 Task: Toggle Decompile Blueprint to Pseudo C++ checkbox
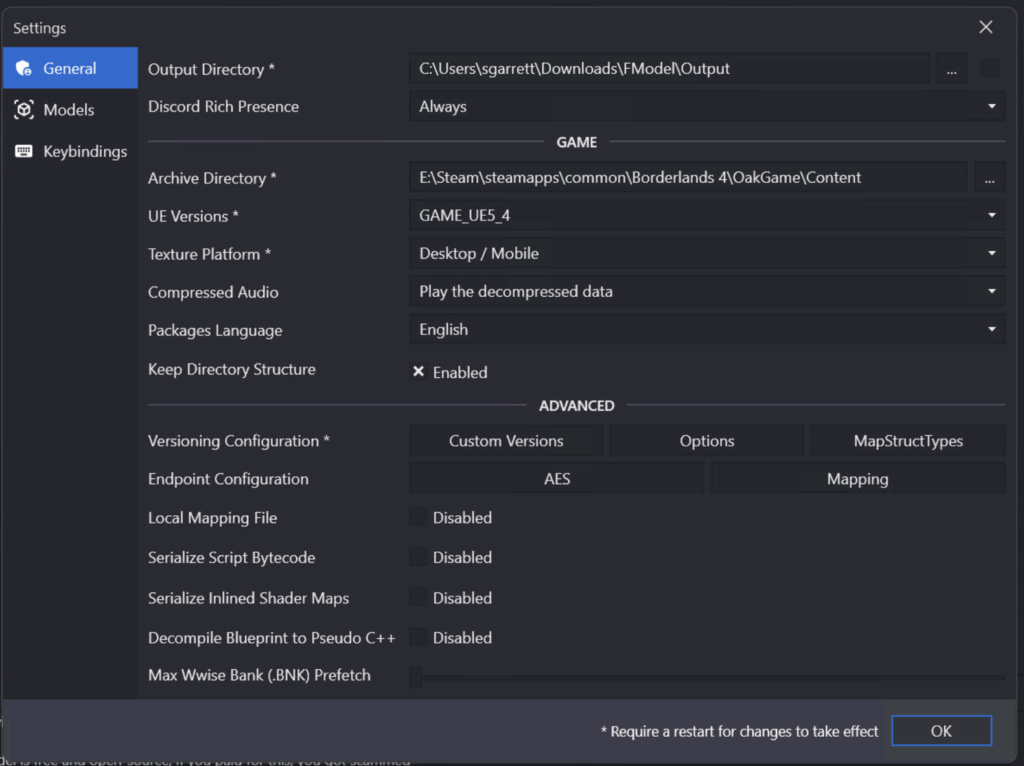pyautogui.click(x=419, y=638)
